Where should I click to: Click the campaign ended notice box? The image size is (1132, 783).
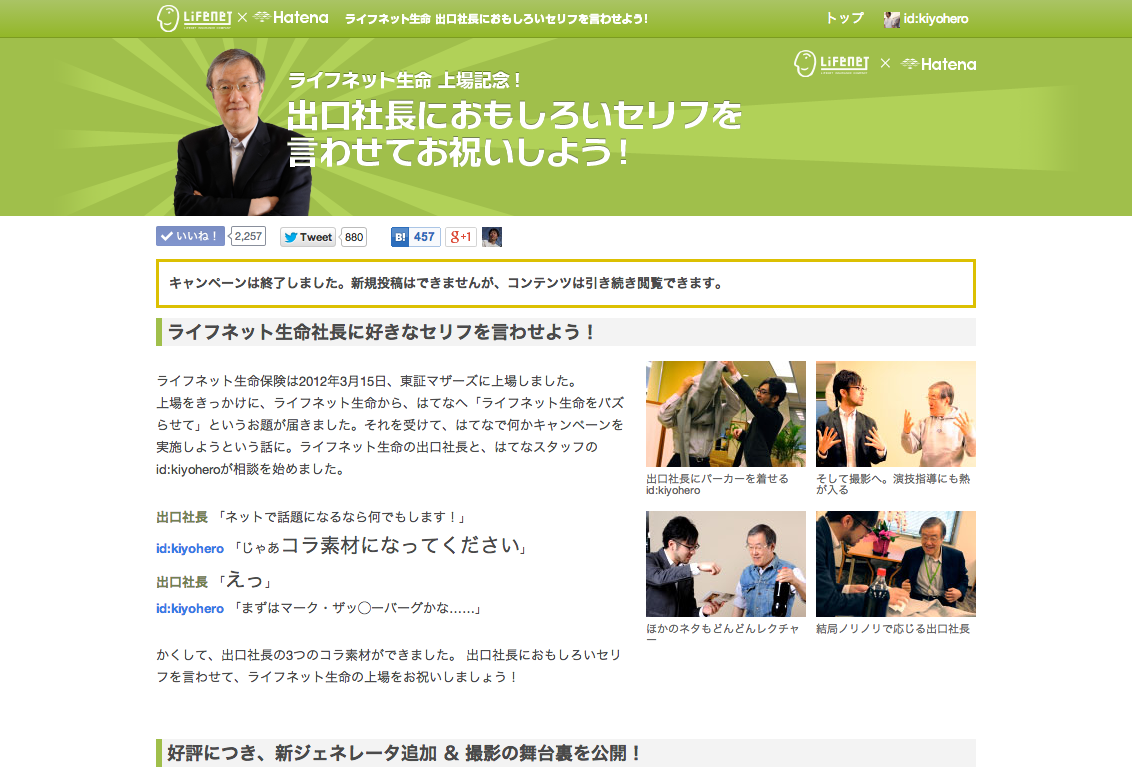click(x=566, y=283)
